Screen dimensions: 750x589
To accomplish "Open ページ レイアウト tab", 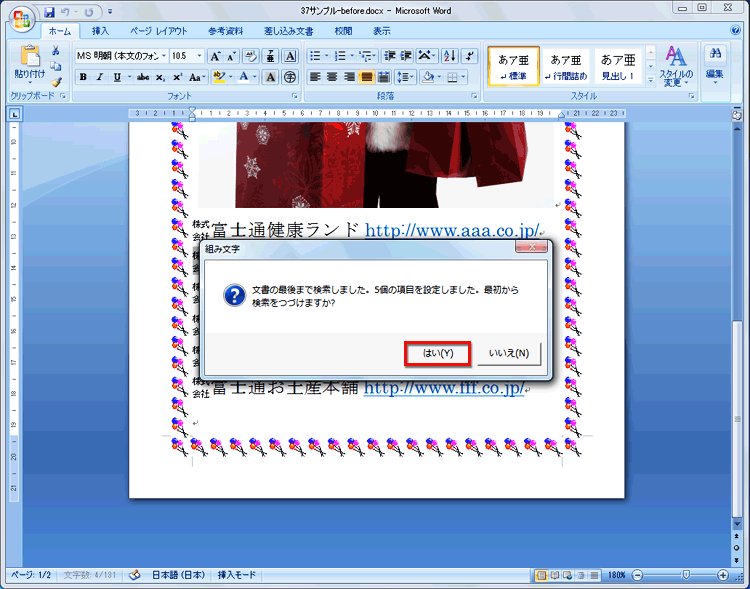I will click(x=159, y=31).
